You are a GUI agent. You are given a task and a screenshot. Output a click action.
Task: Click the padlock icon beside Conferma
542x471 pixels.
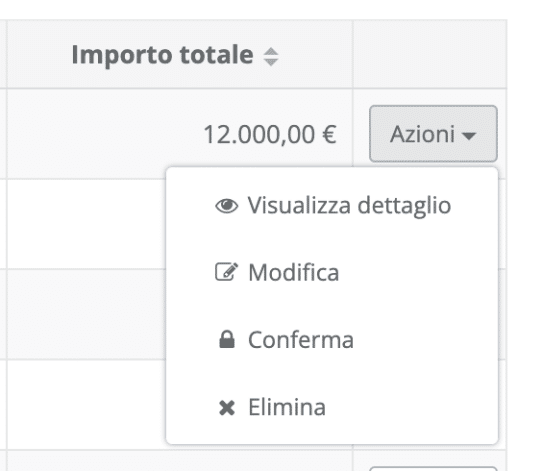[227, 339]
